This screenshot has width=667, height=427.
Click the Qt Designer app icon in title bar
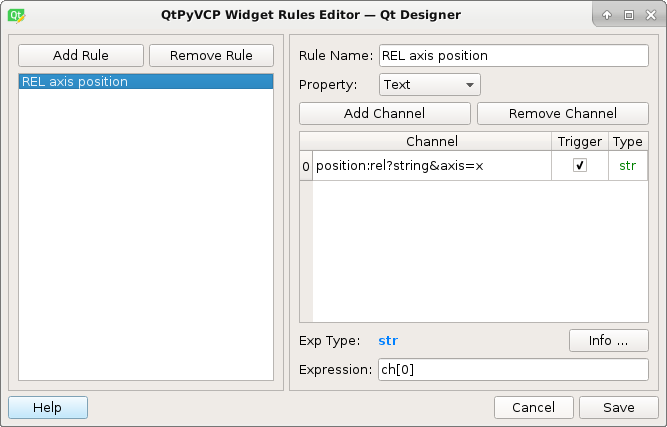point(17,15)
